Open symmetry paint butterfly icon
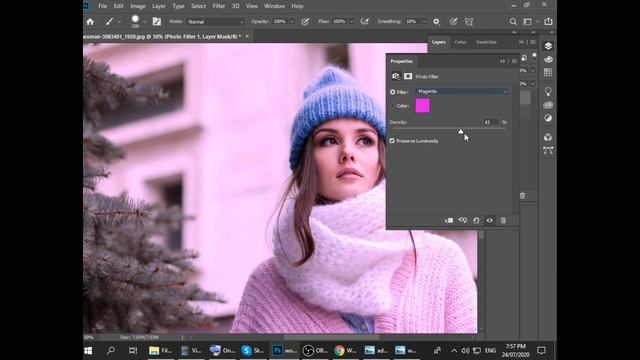This screenshot has height=360, width=640. 469,22
